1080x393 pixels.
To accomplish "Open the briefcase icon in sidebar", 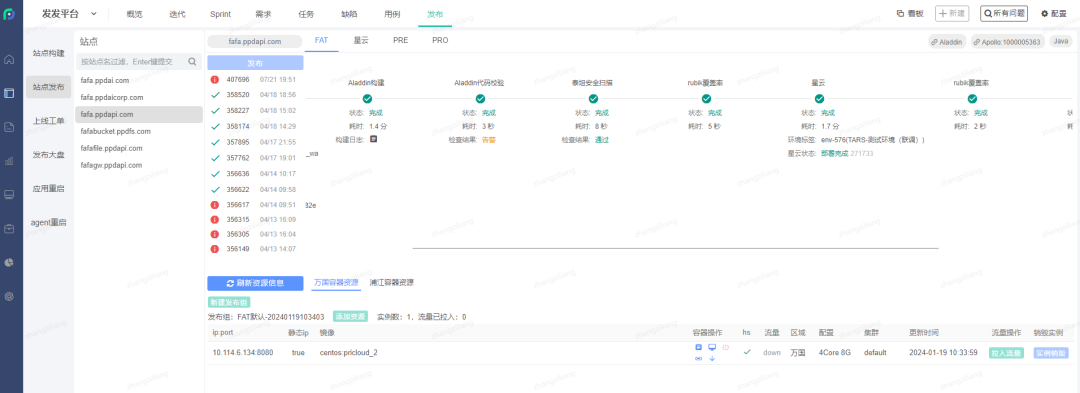I will (x=10, y=229).
